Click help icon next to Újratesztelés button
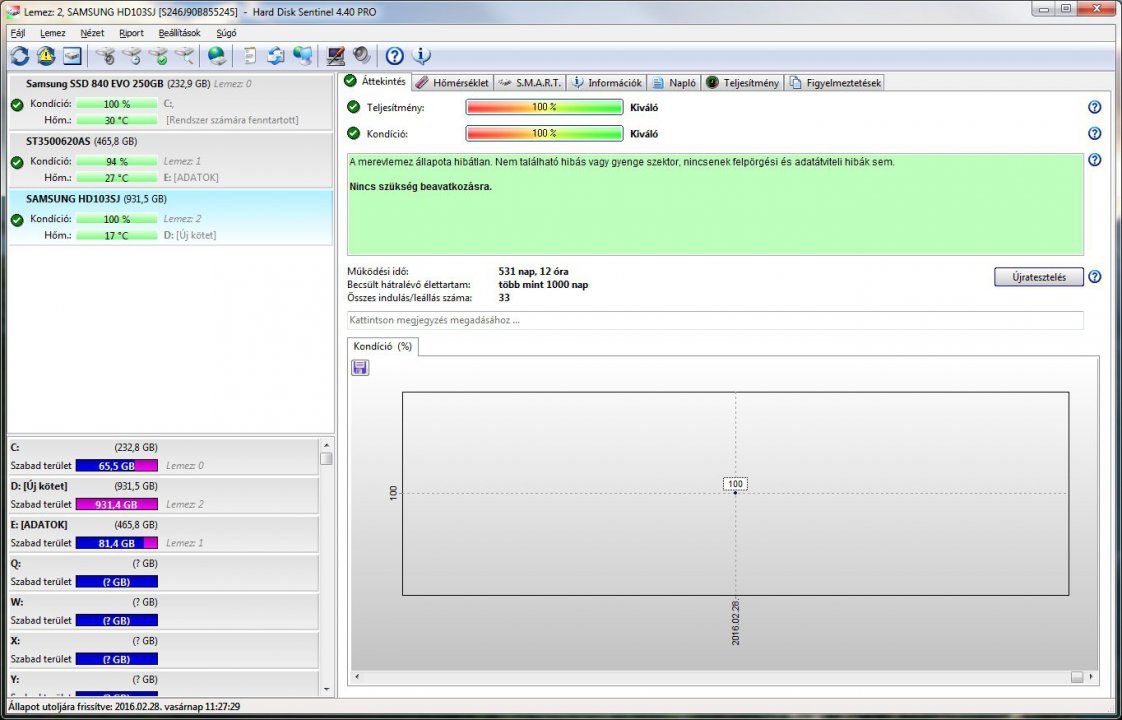 pyautogui.click(x=1095, y=277)
